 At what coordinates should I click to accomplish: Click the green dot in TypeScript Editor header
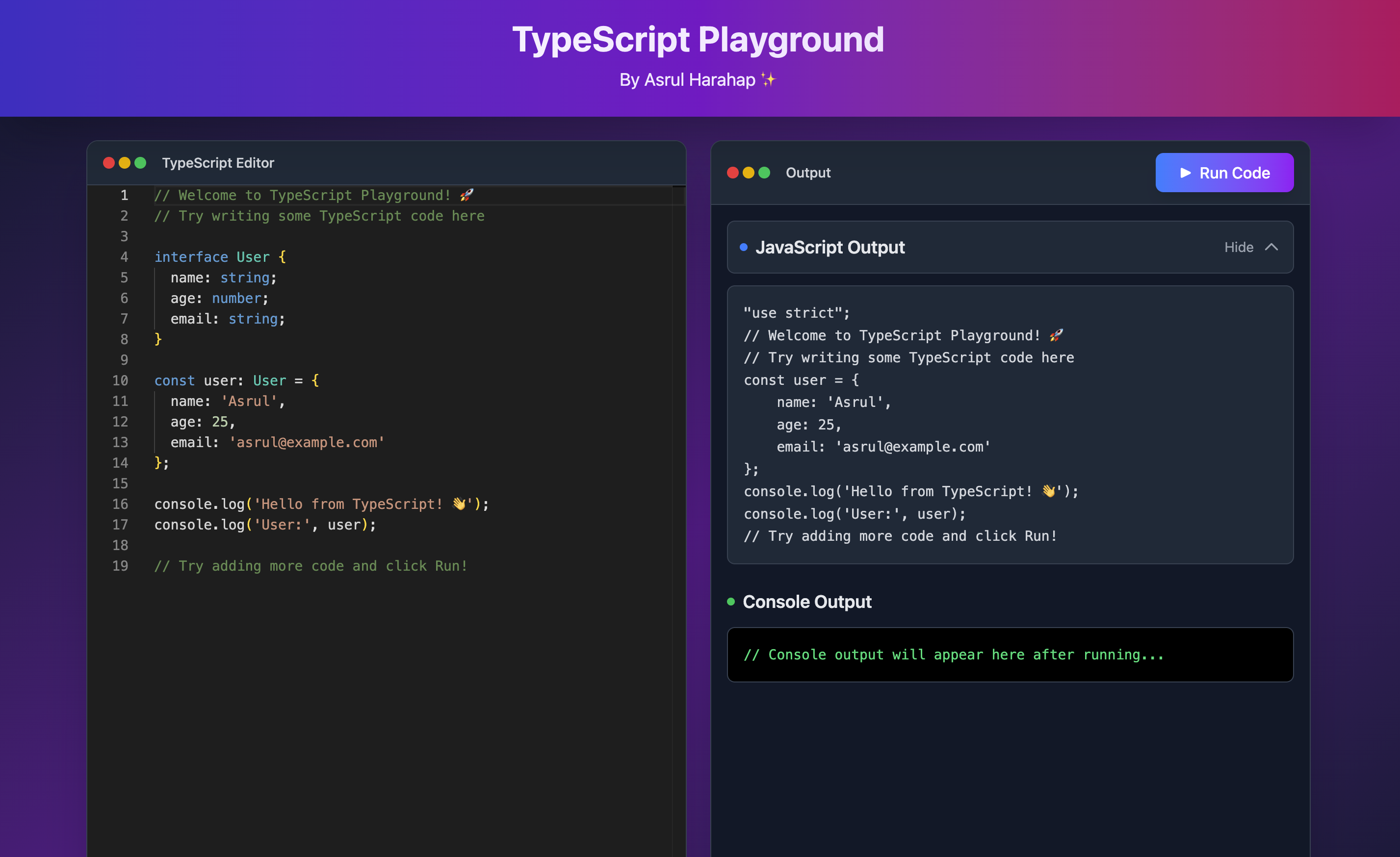(140, 163)
